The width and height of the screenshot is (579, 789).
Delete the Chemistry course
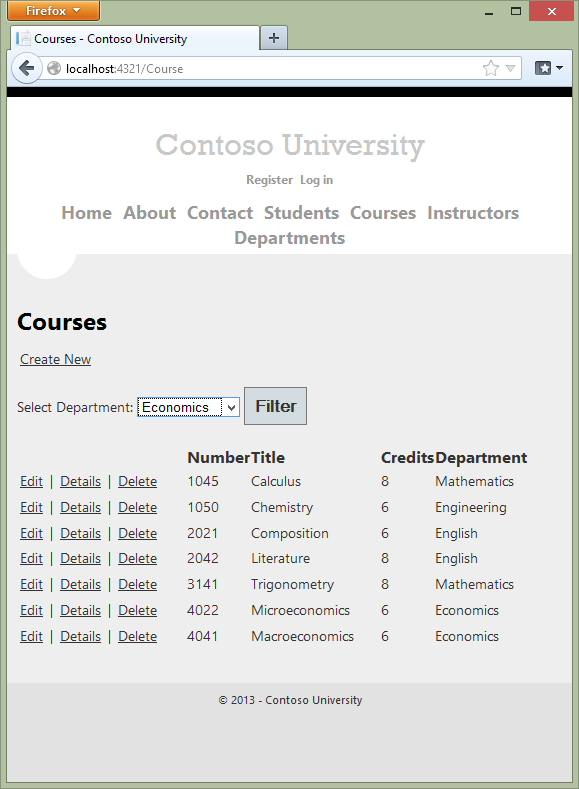coord(137,507)
